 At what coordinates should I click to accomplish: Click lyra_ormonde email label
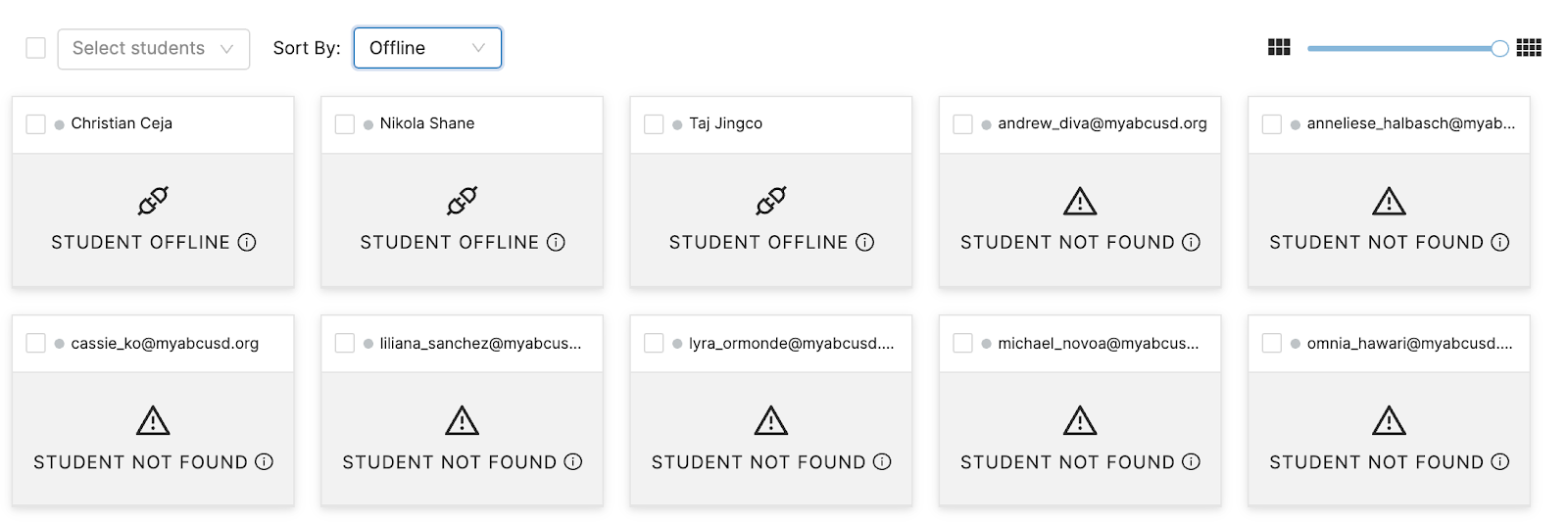(791, 343)
